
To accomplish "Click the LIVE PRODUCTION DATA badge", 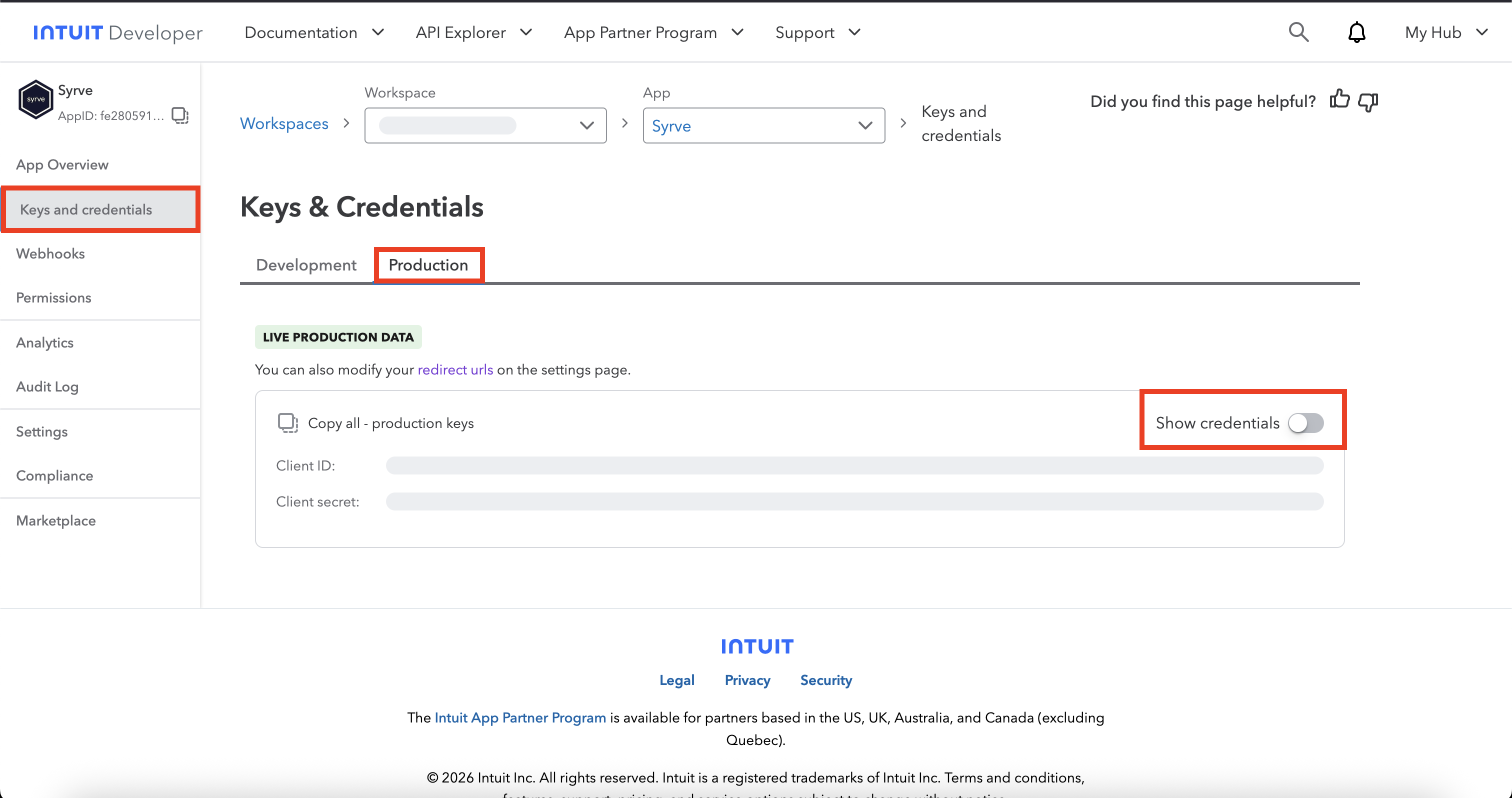I will coord(338,337).
